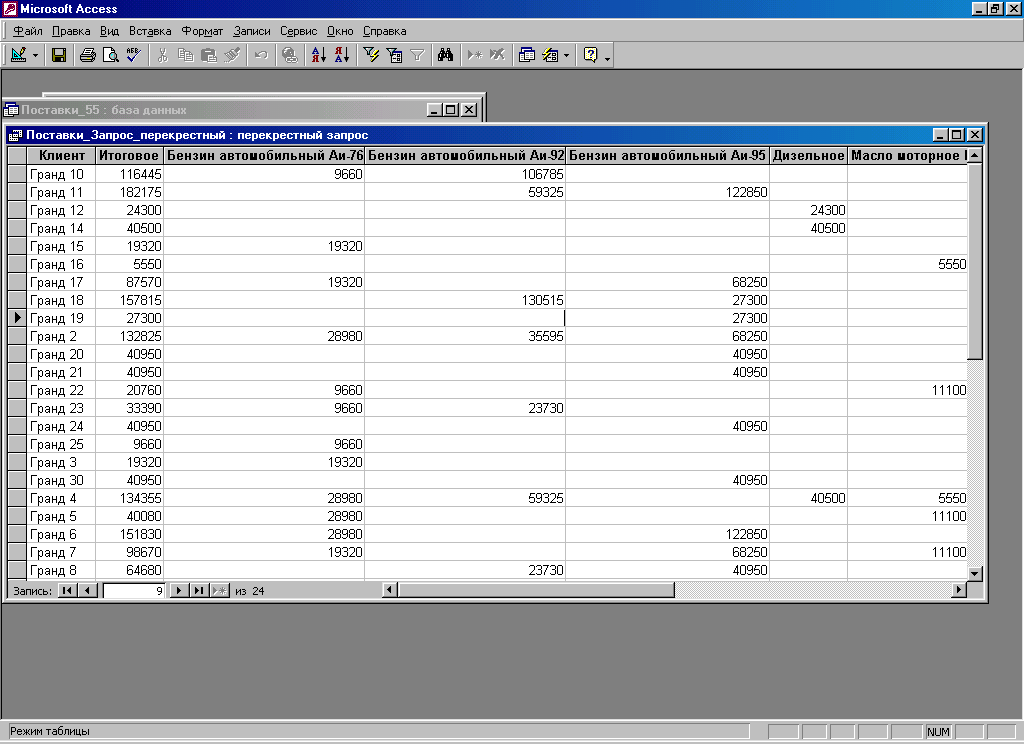This screenshot has width=1024, height=744.
Task: Sort ascending with the А-Я icon
Action: pyautogui.click(x=319, y=55)
